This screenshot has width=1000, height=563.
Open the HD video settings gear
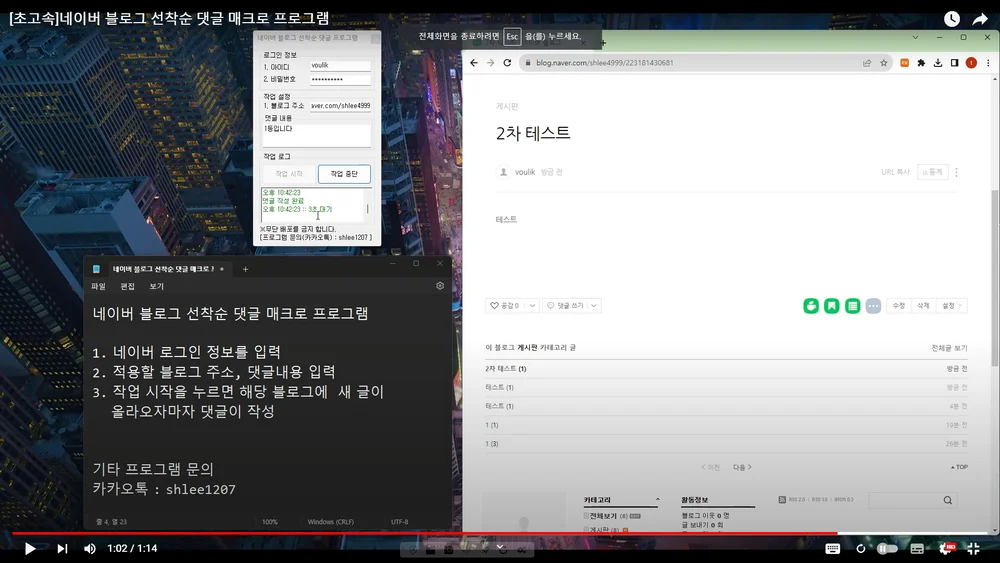pyautogui.click(x=947, y=548)
